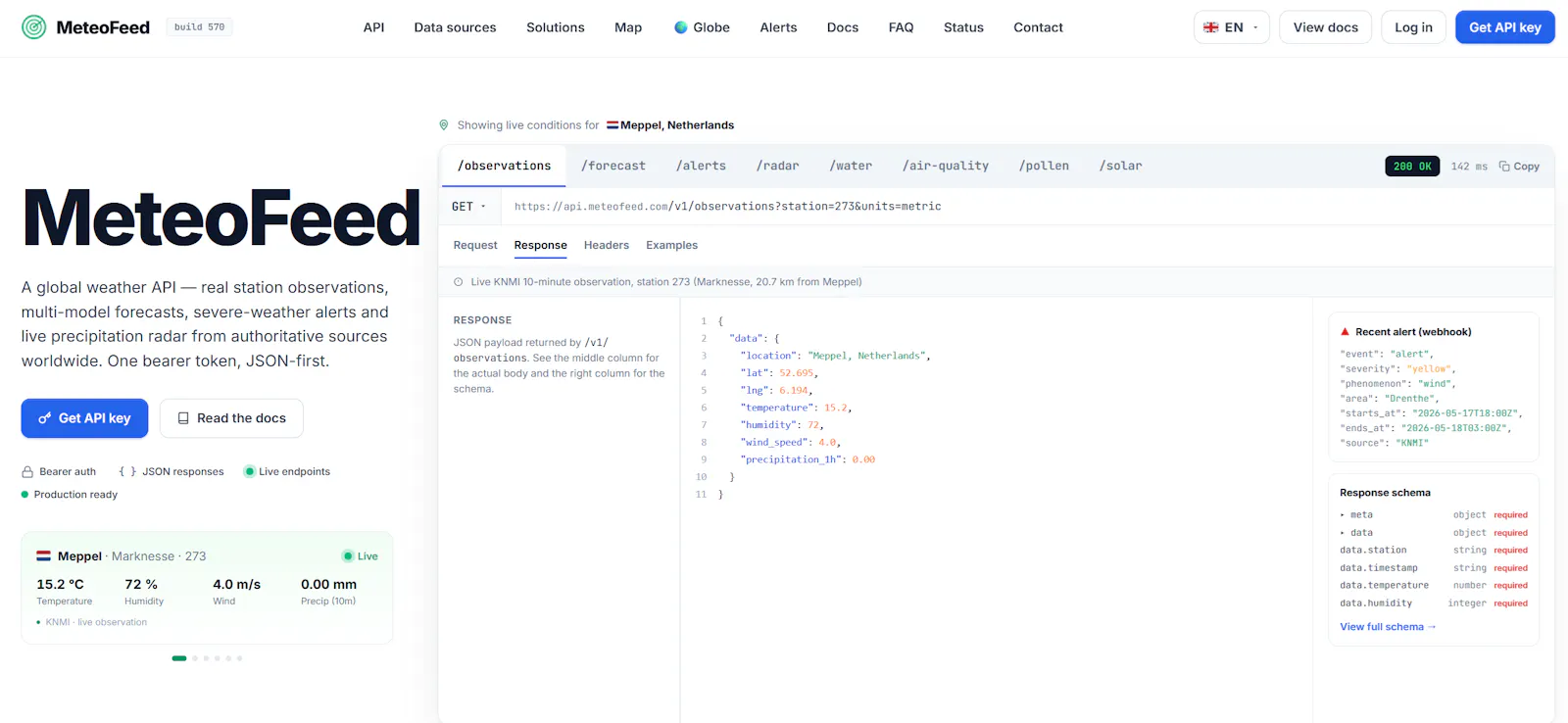Viewport: 1568px width, 723px height.
Task: Toggle the green Live indicator on Meppel card
Action: pyautogui.click(x=360, y=556)
